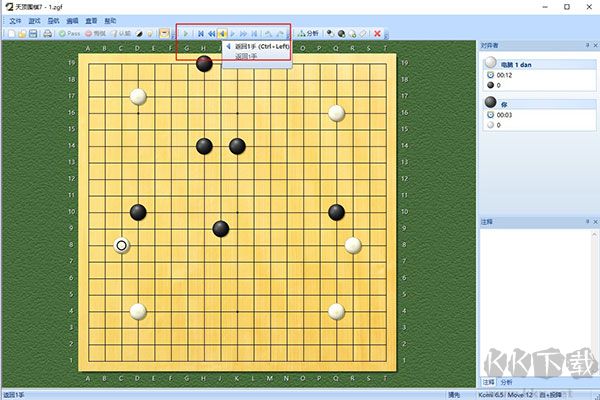Open the 文件 (File) menu
600x400 pixels.
(15, 21)
